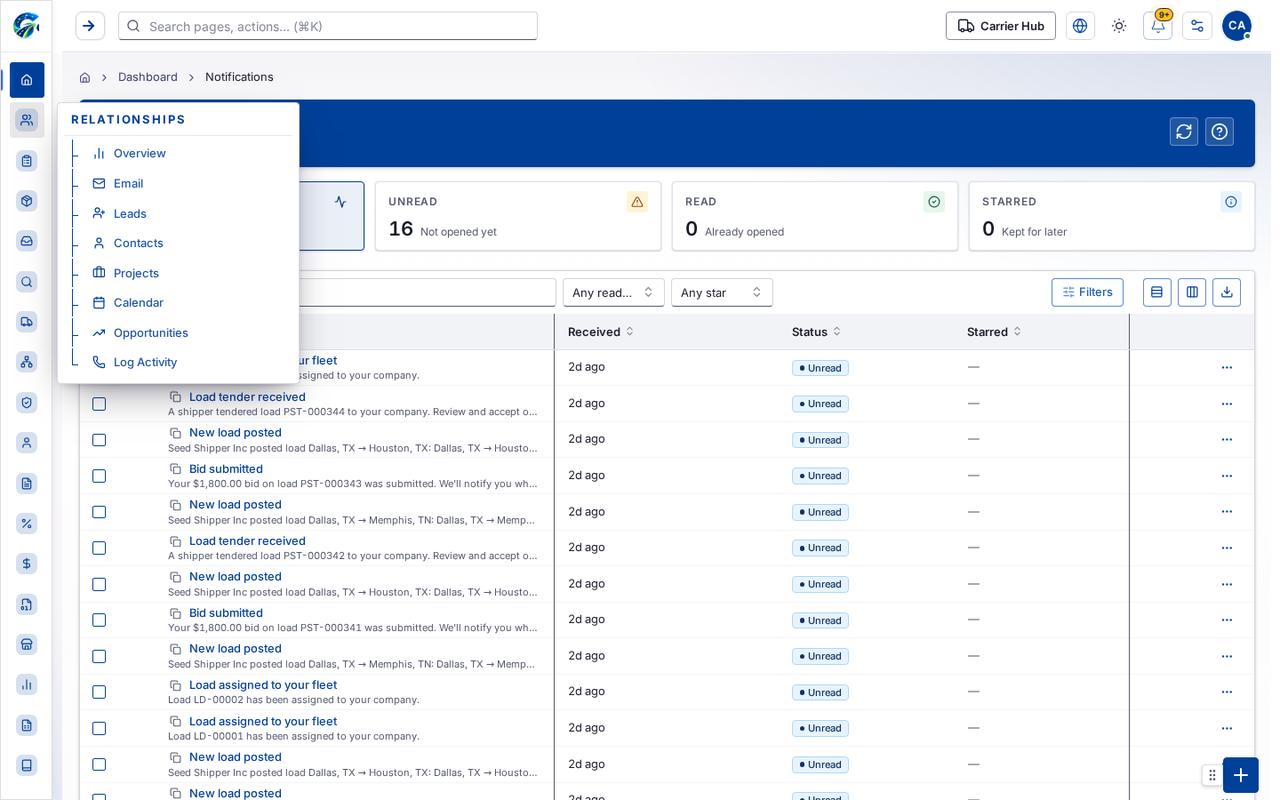Open the search sidebar icon
Screen dimensions: 1280x800
coord(27,282)
